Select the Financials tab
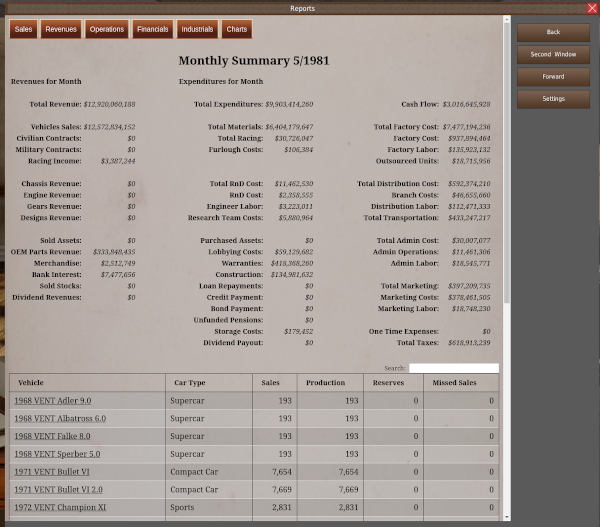This screenshot has height=527, width=600. pyautogui.click(x=152, y=30)
